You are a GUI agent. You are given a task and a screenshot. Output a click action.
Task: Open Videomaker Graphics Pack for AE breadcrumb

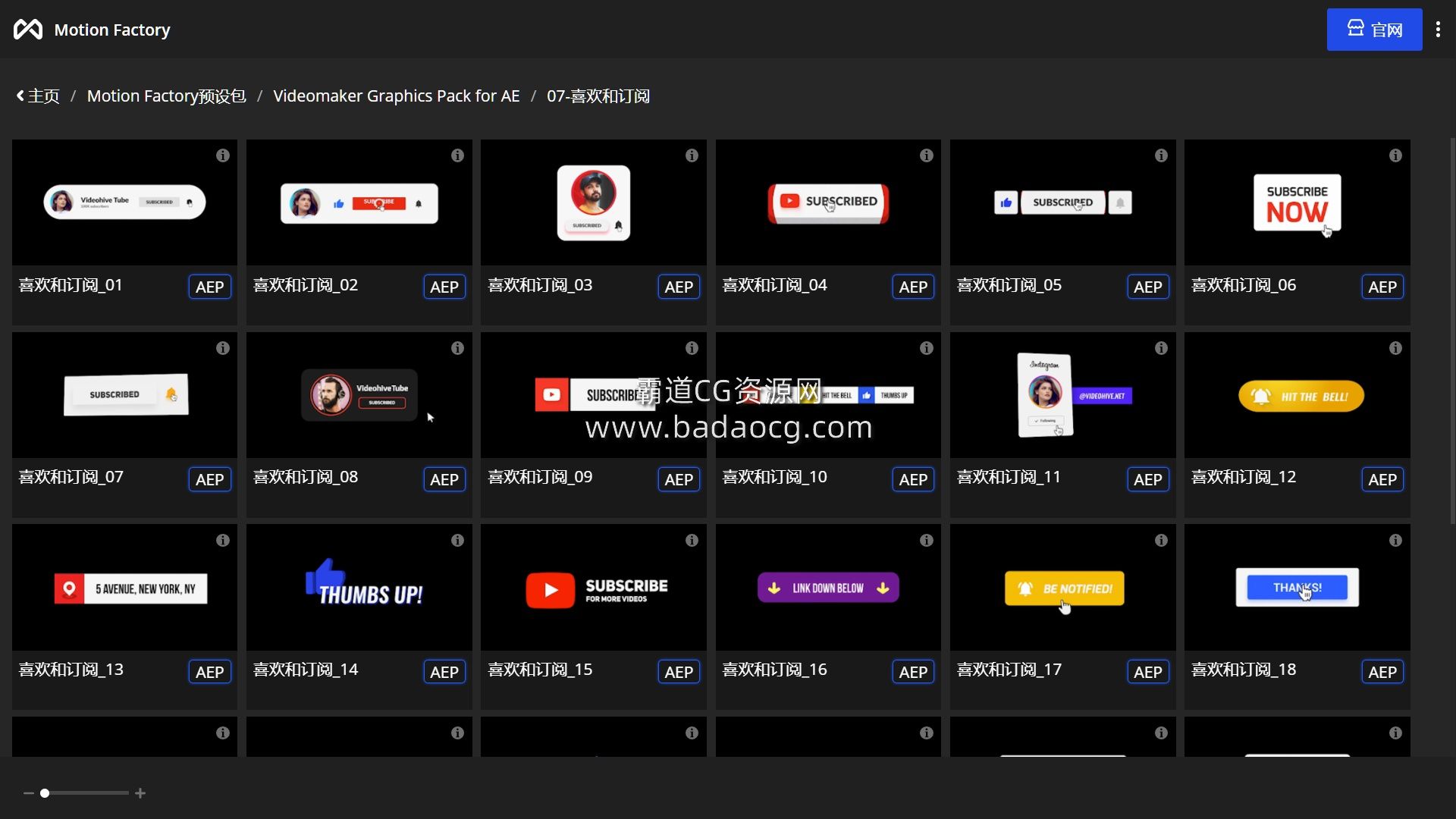click(397, 96)
